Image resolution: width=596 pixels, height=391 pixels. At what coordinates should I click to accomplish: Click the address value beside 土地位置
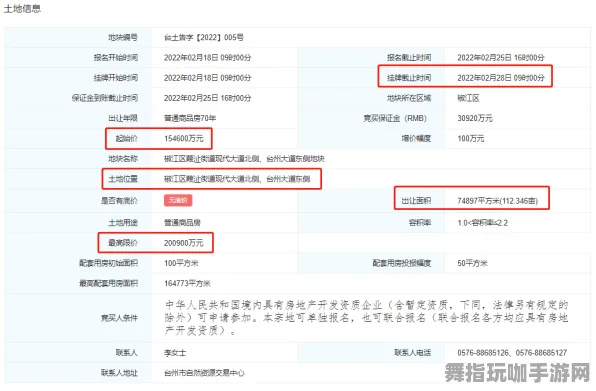pyautogui.click(x=237, y=179)
